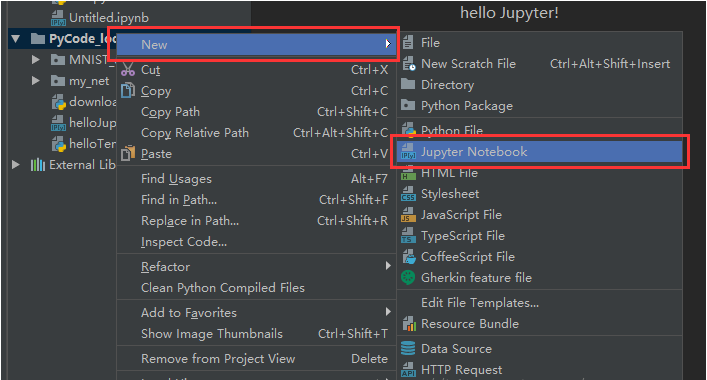This screenshot has width=707, height=380.
Task: Select Jupyter Notebook in New submenu
Action: 540,151
